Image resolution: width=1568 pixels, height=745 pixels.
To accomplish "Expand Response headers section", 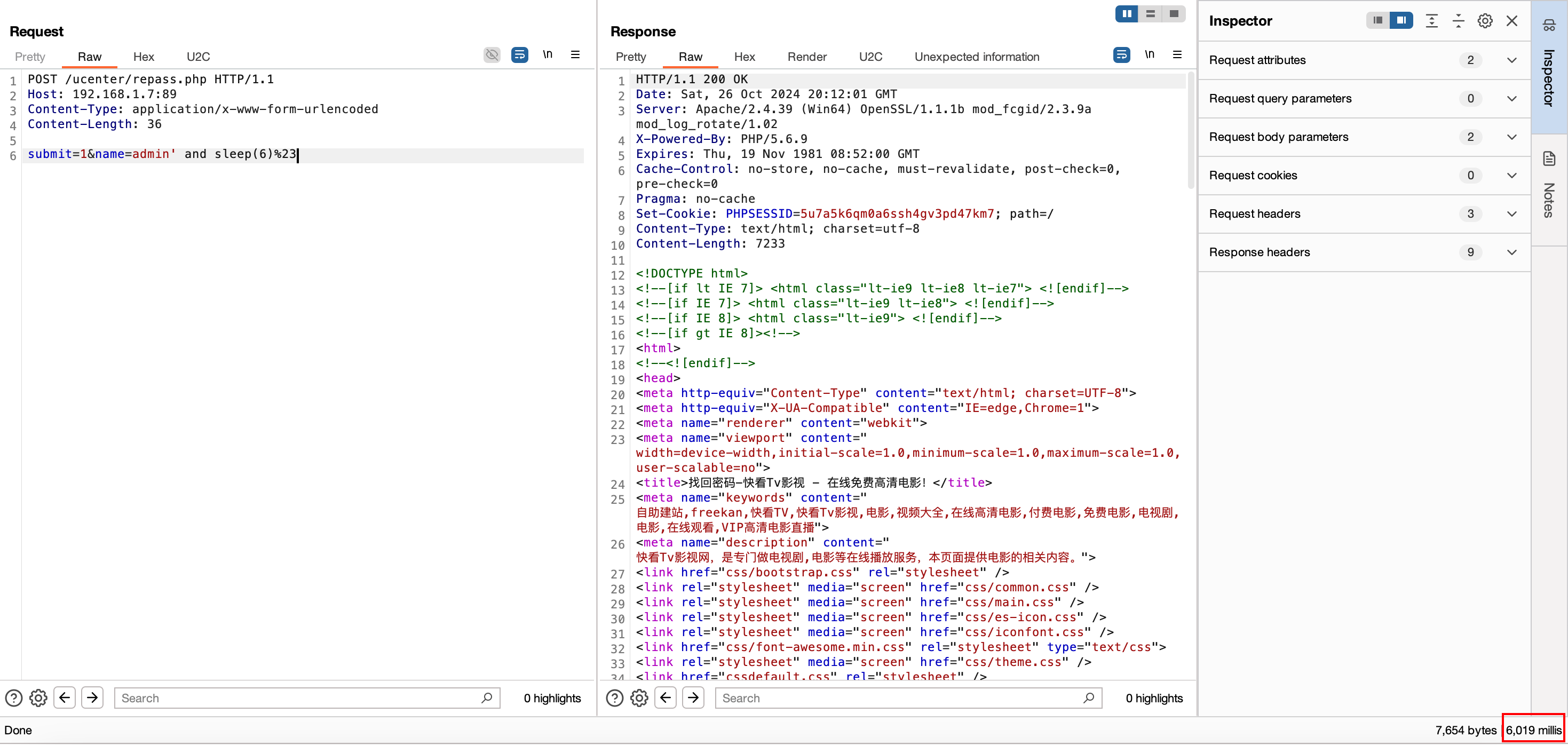I will click(1364, 252).
